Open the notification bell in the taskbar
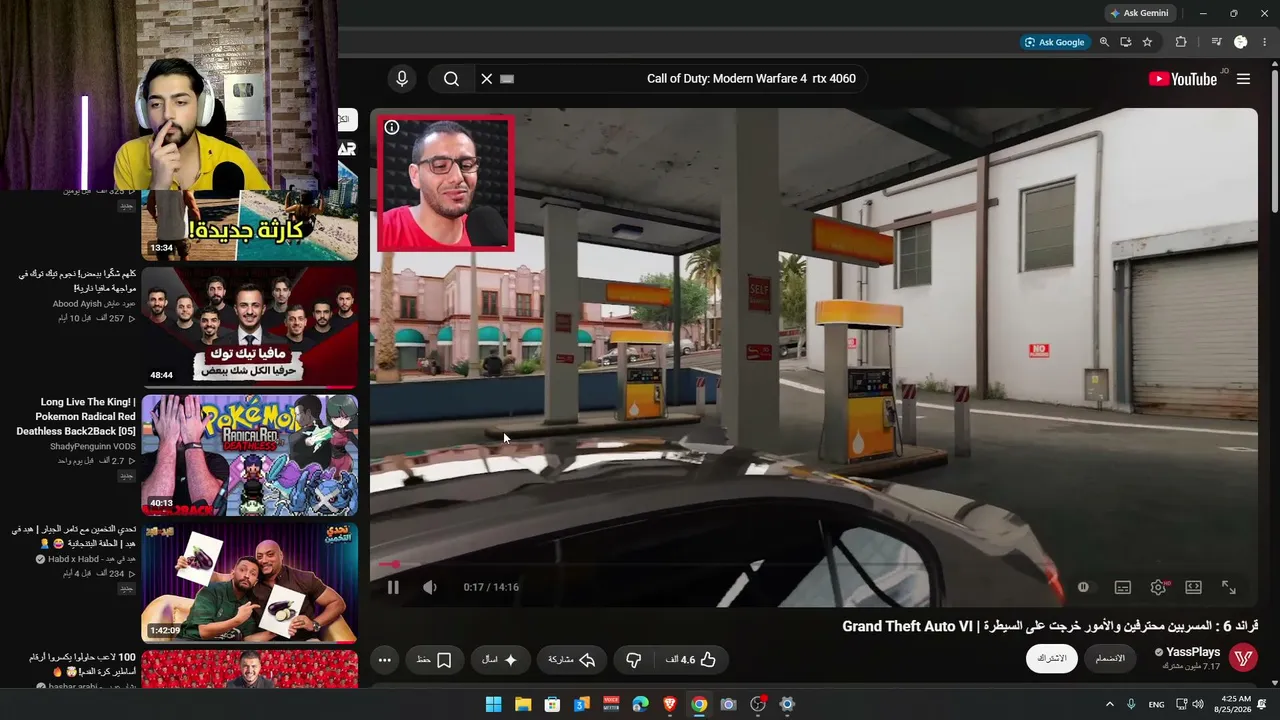This screenshot has height=720, width=1280. 1262,704
